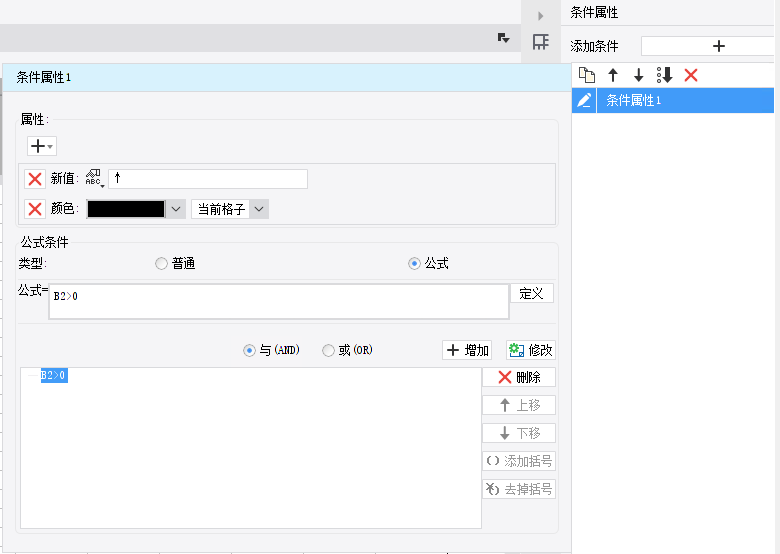This screenshot has width=780, height=554.
Task: Click the 定义 button
Action: (532, 293)
